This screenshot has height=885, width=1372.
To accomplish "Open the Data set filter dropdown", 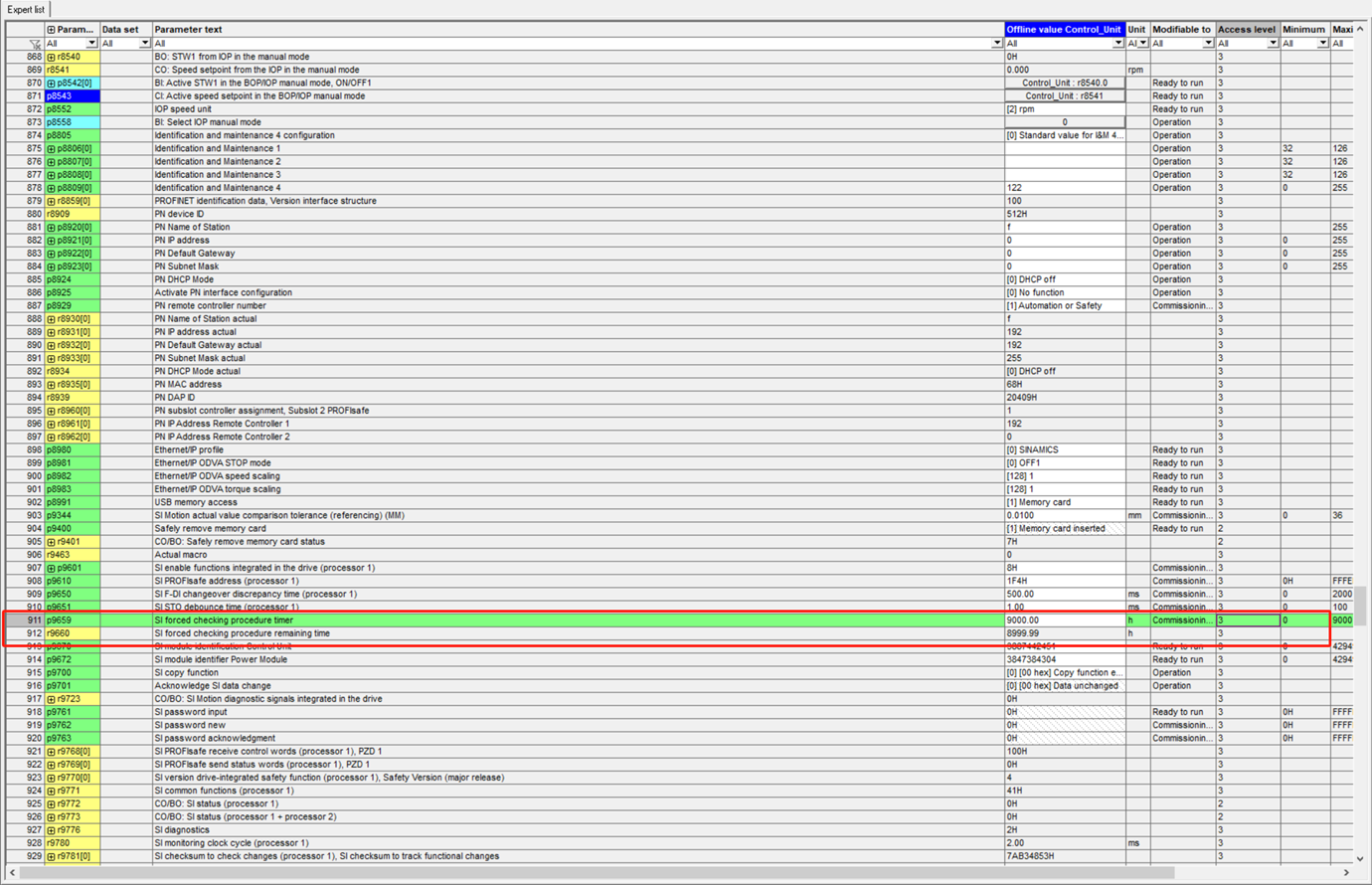I will click(144, 44).
